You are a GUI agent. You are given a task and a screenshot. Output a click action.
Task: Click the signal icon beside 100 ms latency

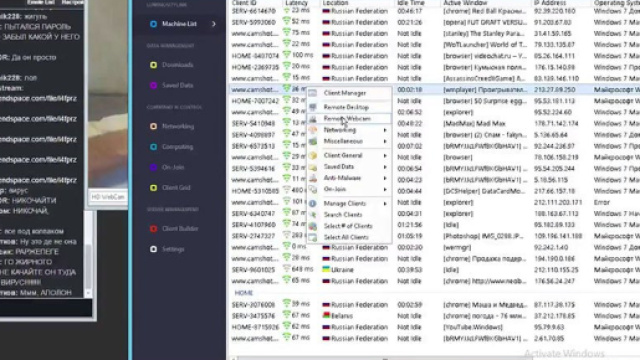point(287,55)
